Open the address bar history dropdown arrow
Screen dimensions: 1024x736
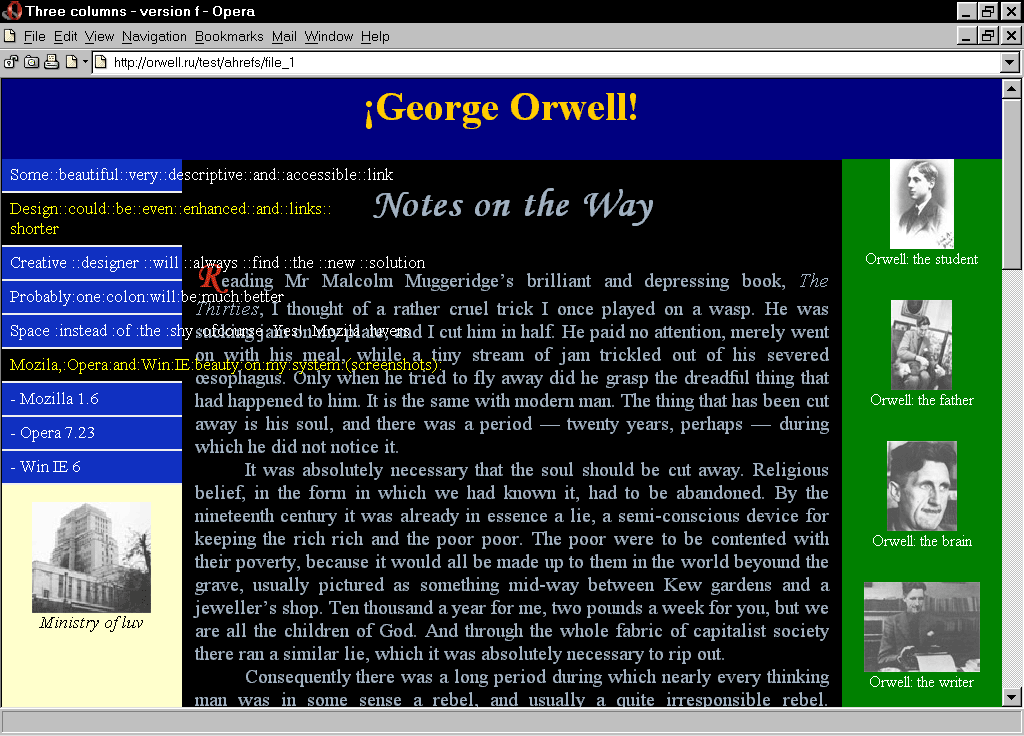pyautogui.click(x=1010, y=63)
